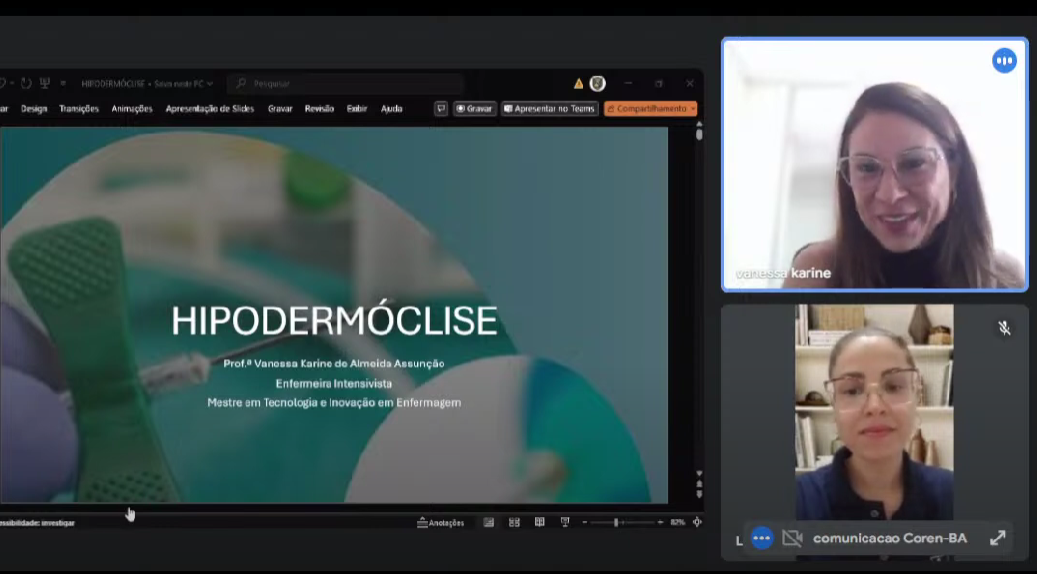Viewport: 1037px width, 574px height.
Task: Click the next slide arrow on scrollbar
Action: pos(699,494)
